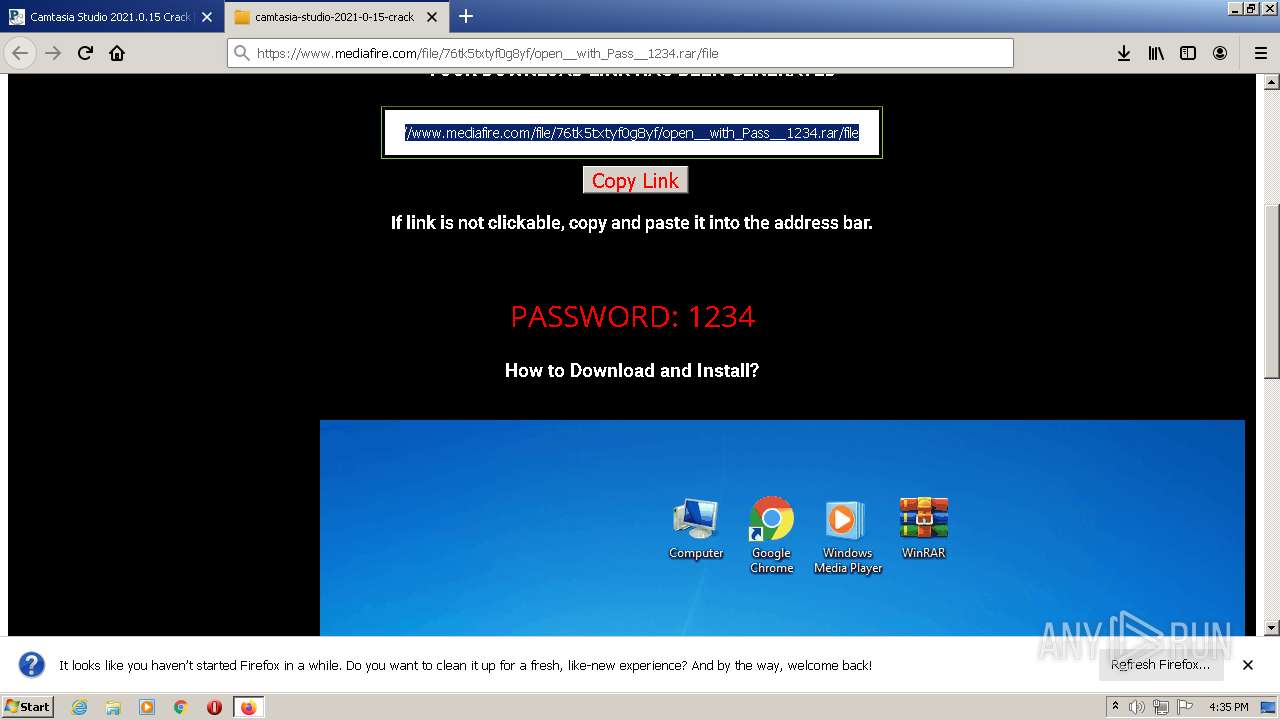Select the generated mediafire link field
This screenshot has width=1280, height=720.
(632, 132)
